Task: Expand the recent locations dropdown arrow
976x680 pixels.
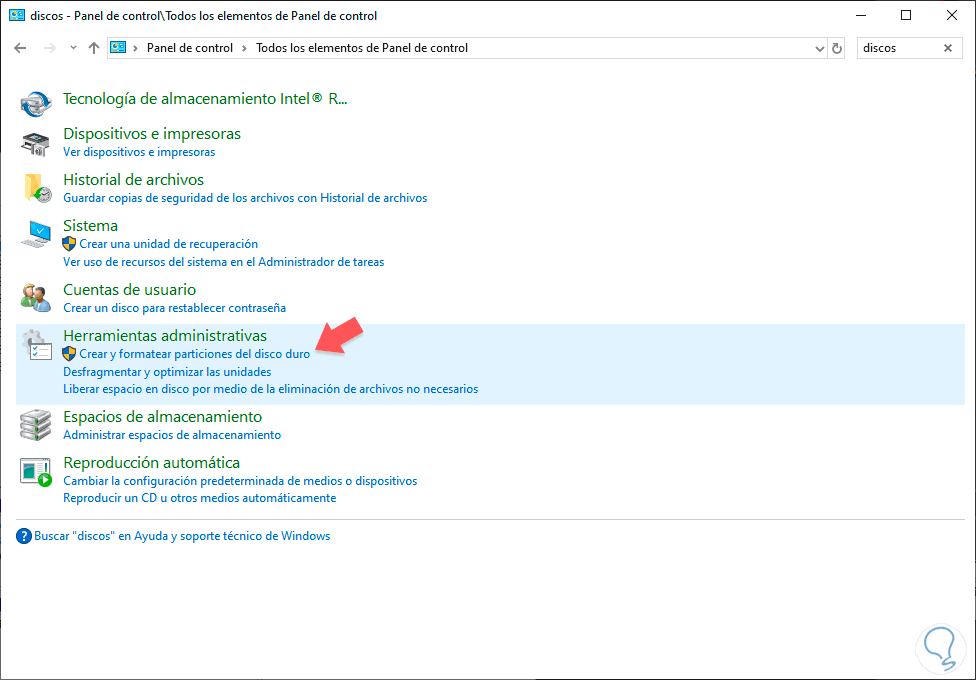Action: point(73,48)
